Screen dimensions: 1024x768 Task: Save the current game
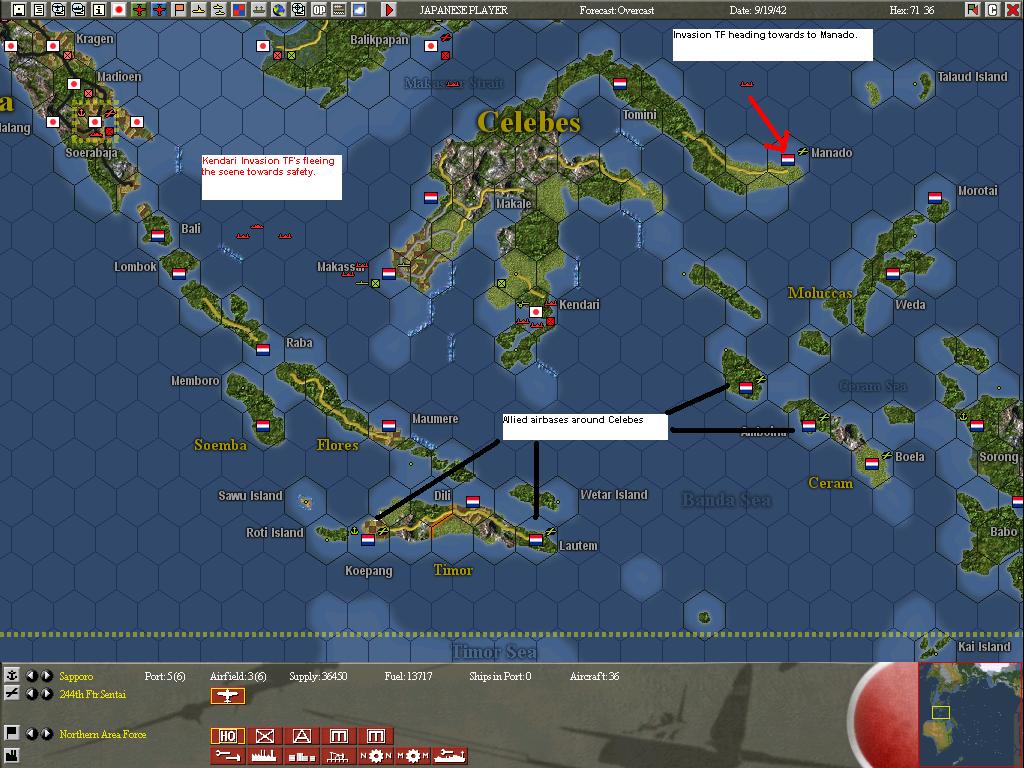pyautogui.click(x=19, y=8)
